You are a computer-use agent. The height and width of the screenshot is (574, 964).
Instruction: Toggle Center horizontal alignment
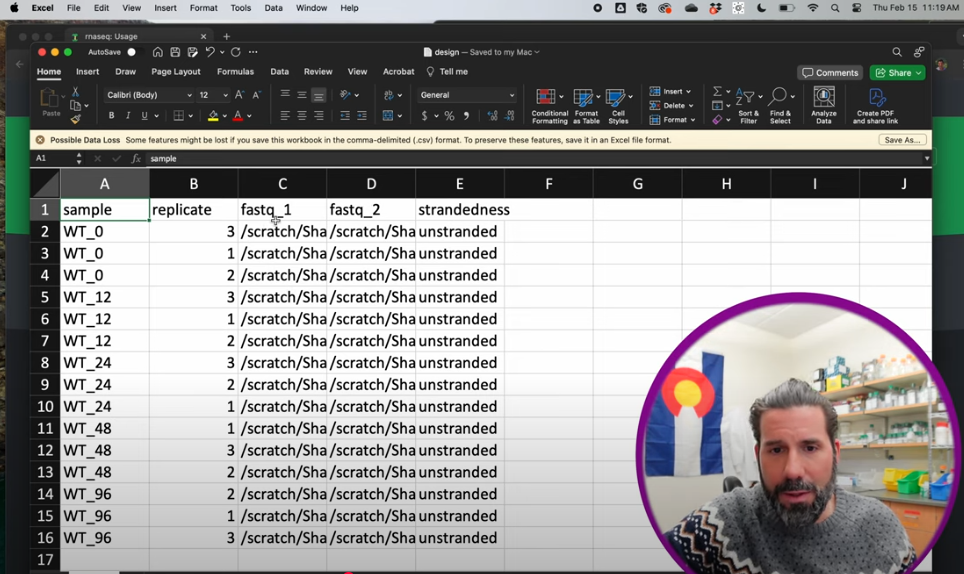coord(302,116)
